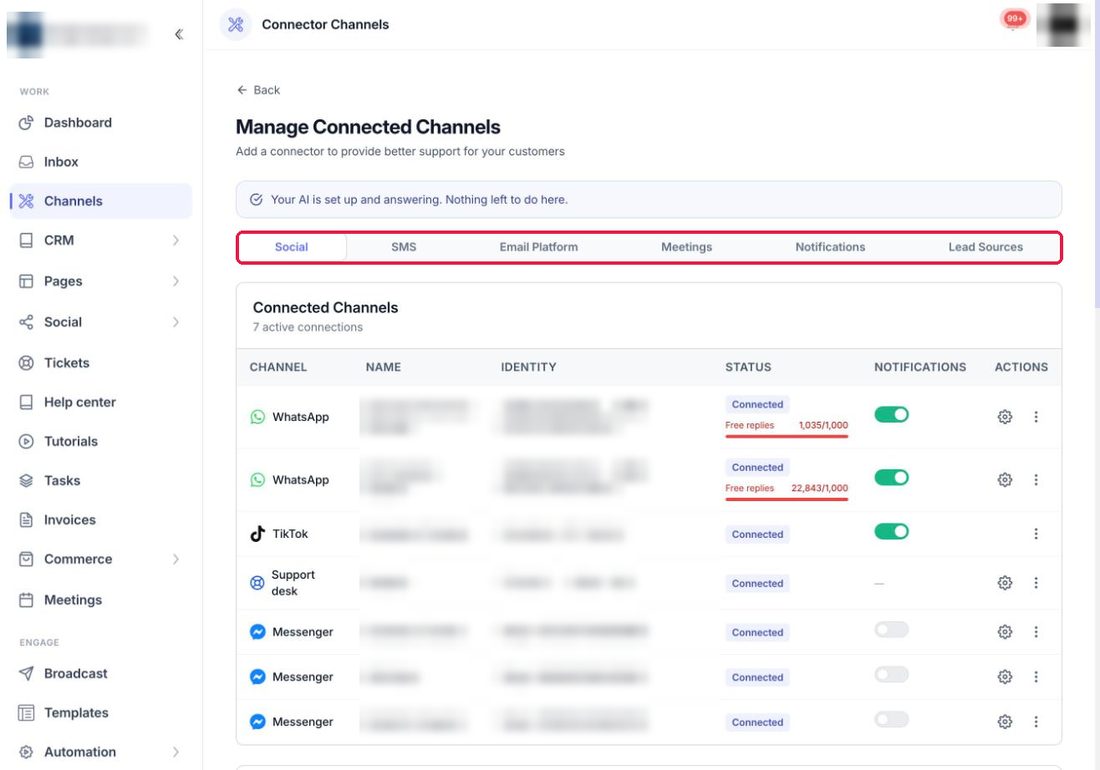The height and width of the screenshot is (770, 1100).
Task: Open the Inbox sidebar link
Action: (x=100, y=162)
